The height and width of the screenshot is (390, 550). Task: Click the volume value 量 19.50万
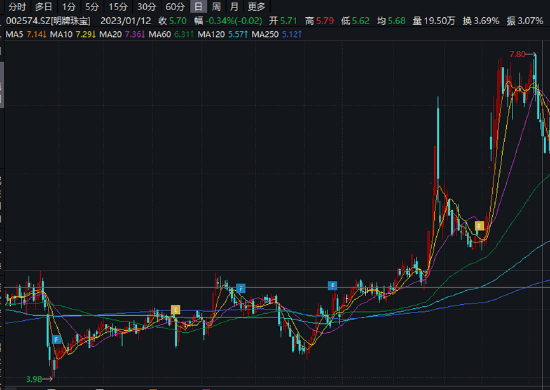pyautogui.click(x=434, y=21)
